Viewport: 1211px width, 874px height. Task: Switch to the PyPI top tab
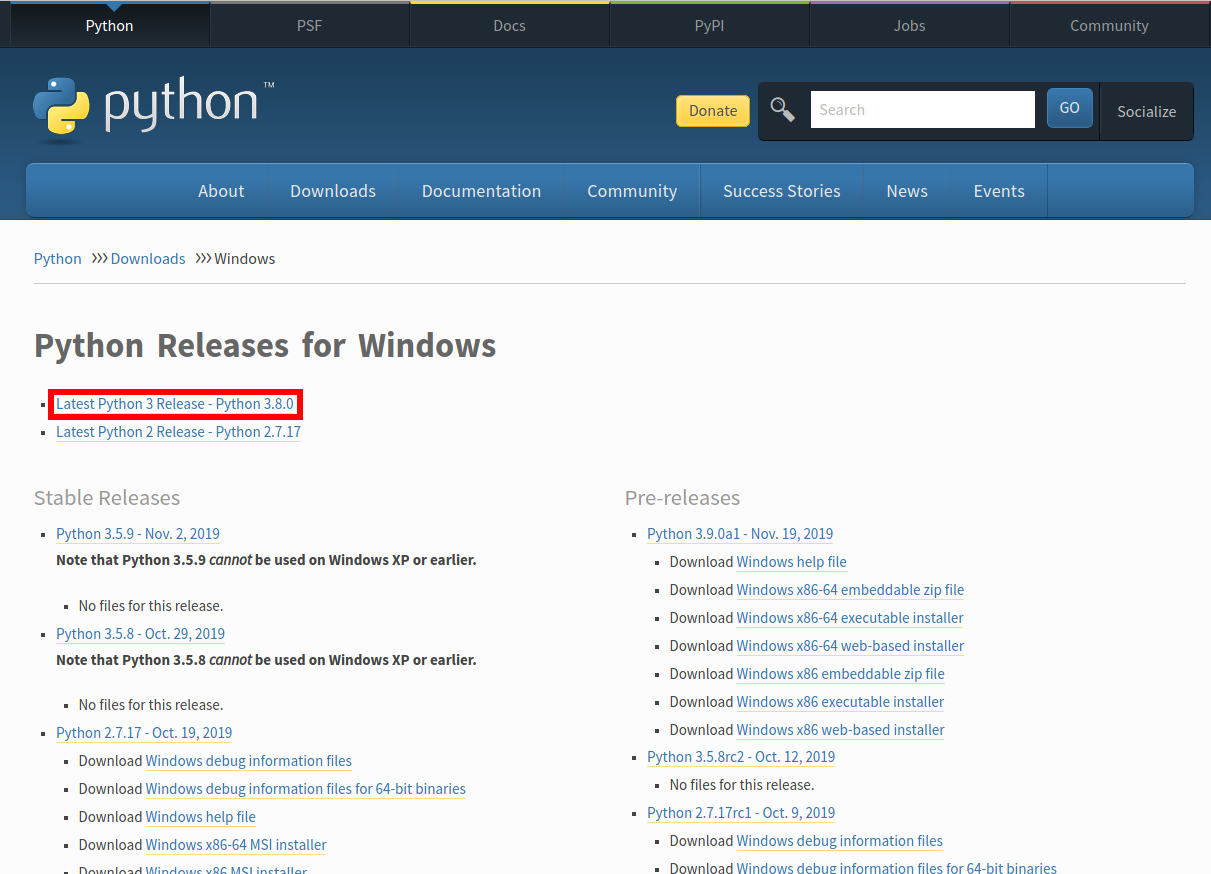point(709,25)
